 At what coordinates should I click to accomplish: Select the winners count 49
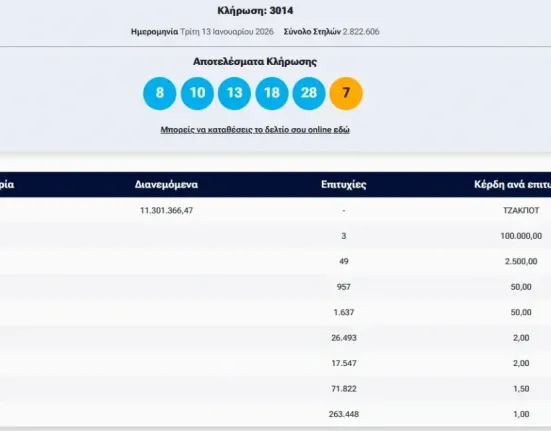coord(344,261)
